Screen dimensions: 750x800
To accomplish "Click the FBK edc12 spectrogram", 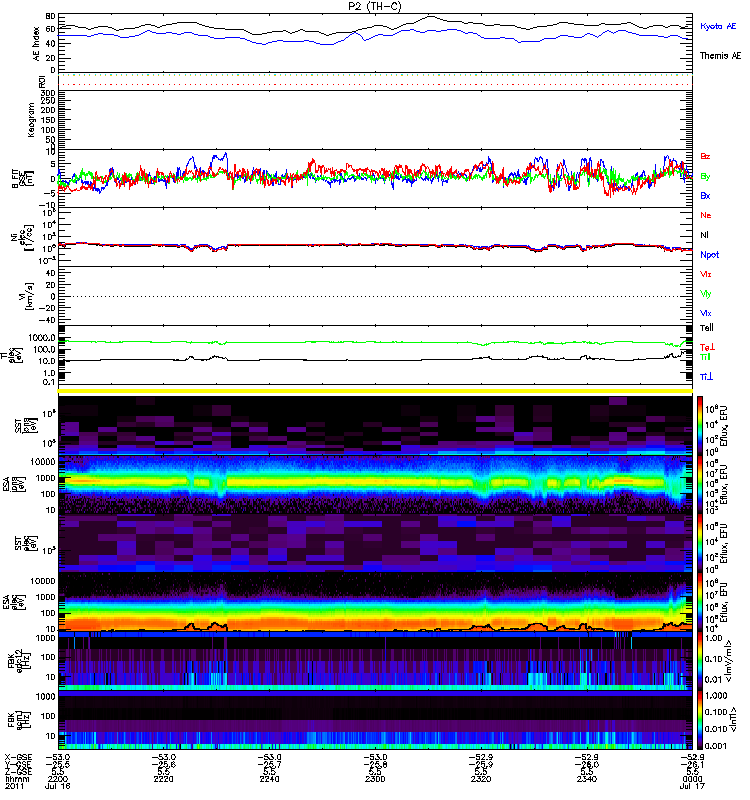I will click(376, 661).
